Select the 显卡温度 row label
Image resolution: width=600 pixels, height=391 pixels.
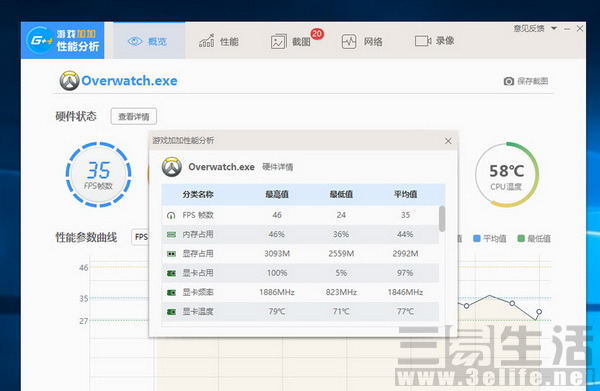click(198, 311)
